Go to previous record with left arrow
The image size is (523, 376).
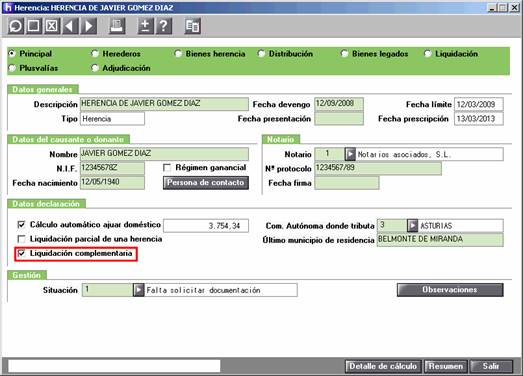point(70,26)
